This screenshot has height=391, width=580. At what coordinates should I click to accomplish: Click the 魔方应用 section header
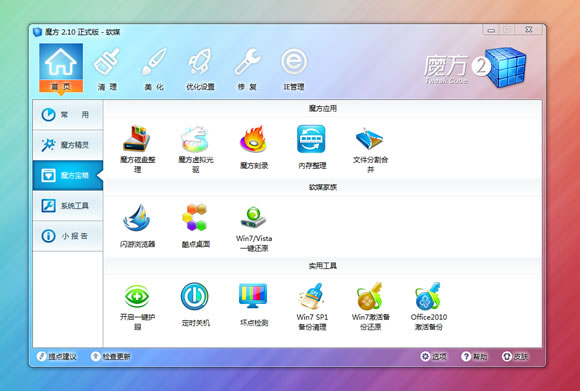[323, 108]
